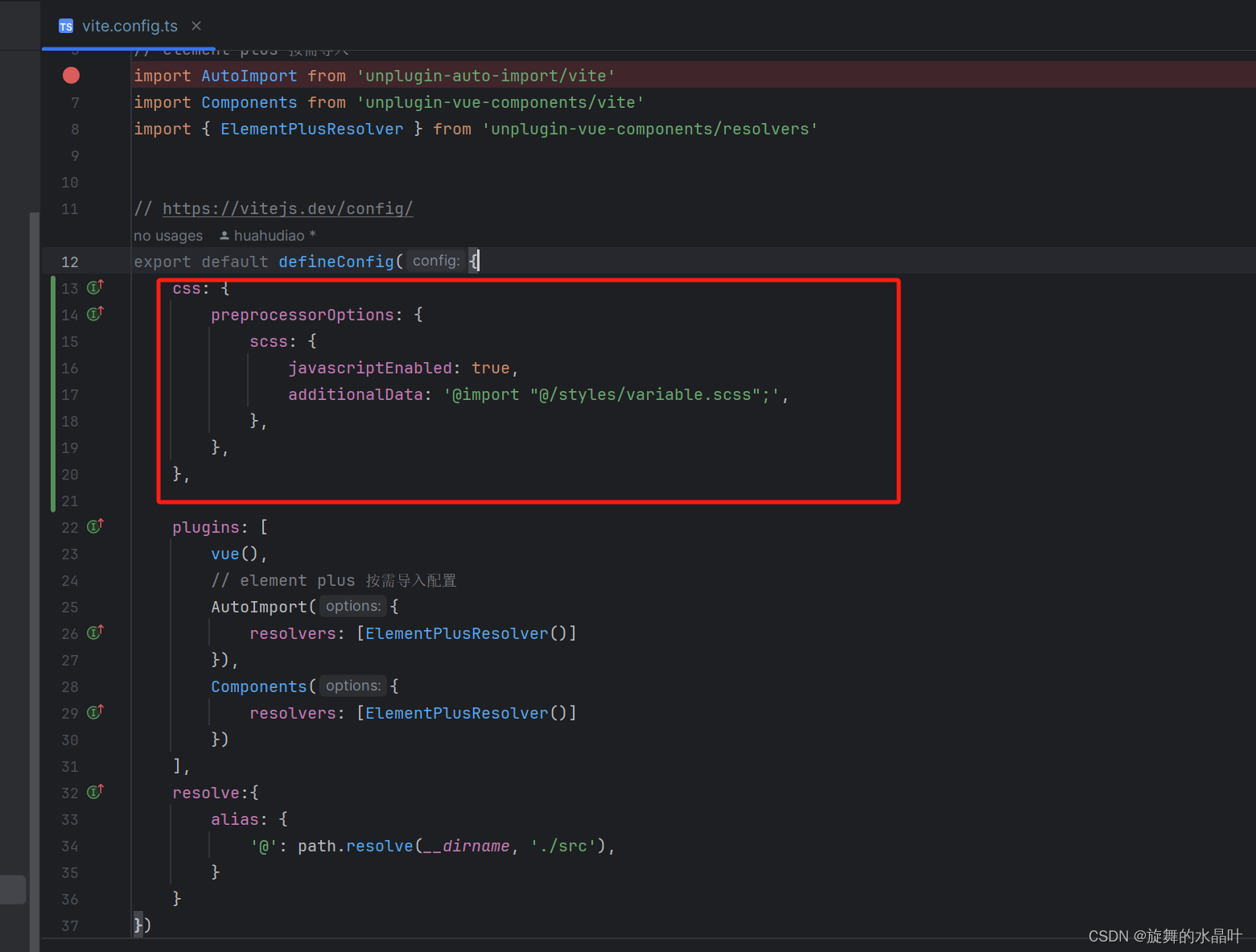The image size is (1256, 952).
Task: Click ElementPlusResolver() on line 29
Action: [x=467, y=713]
